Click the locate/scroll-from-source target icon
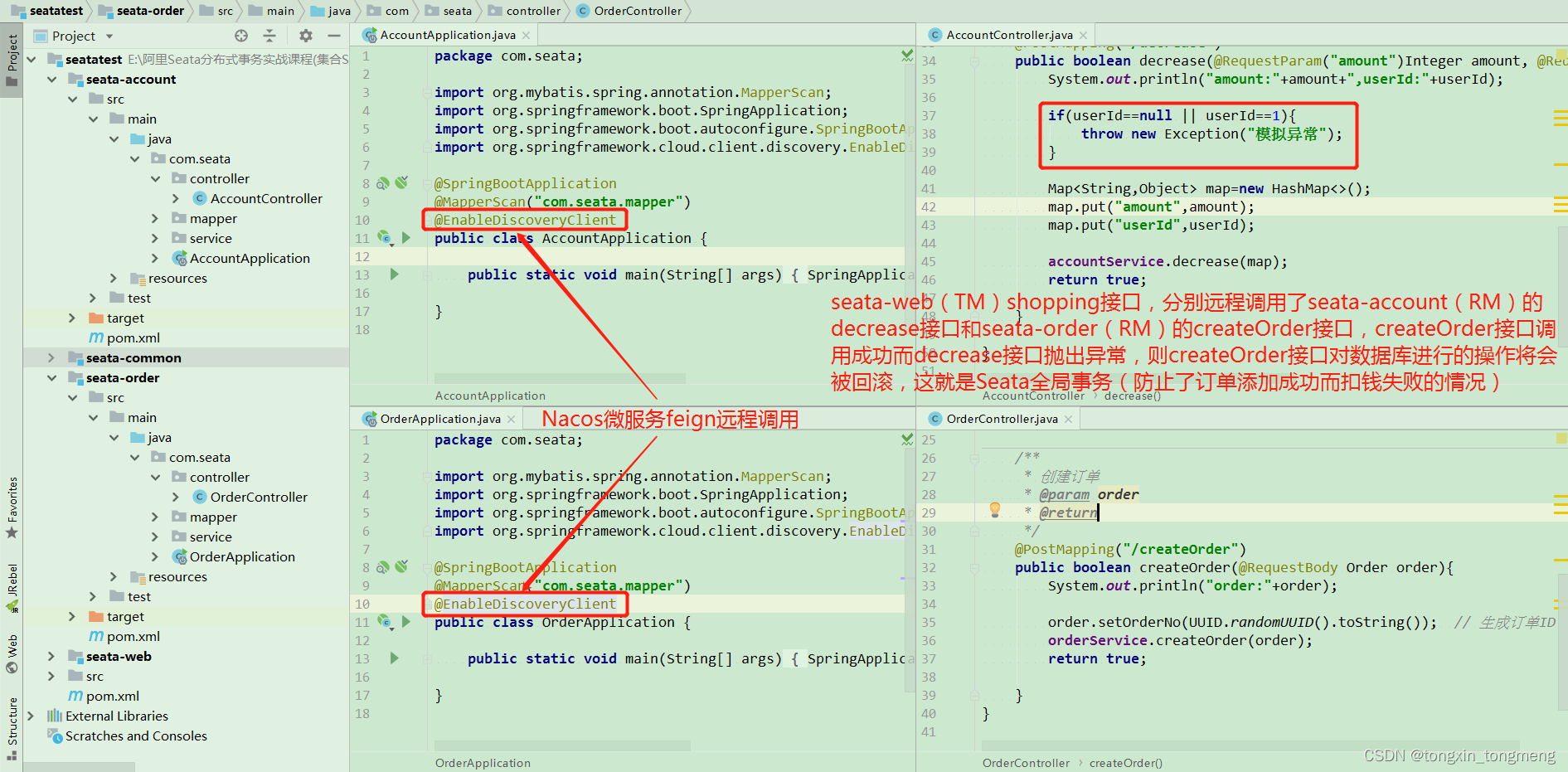 (241, 36)
